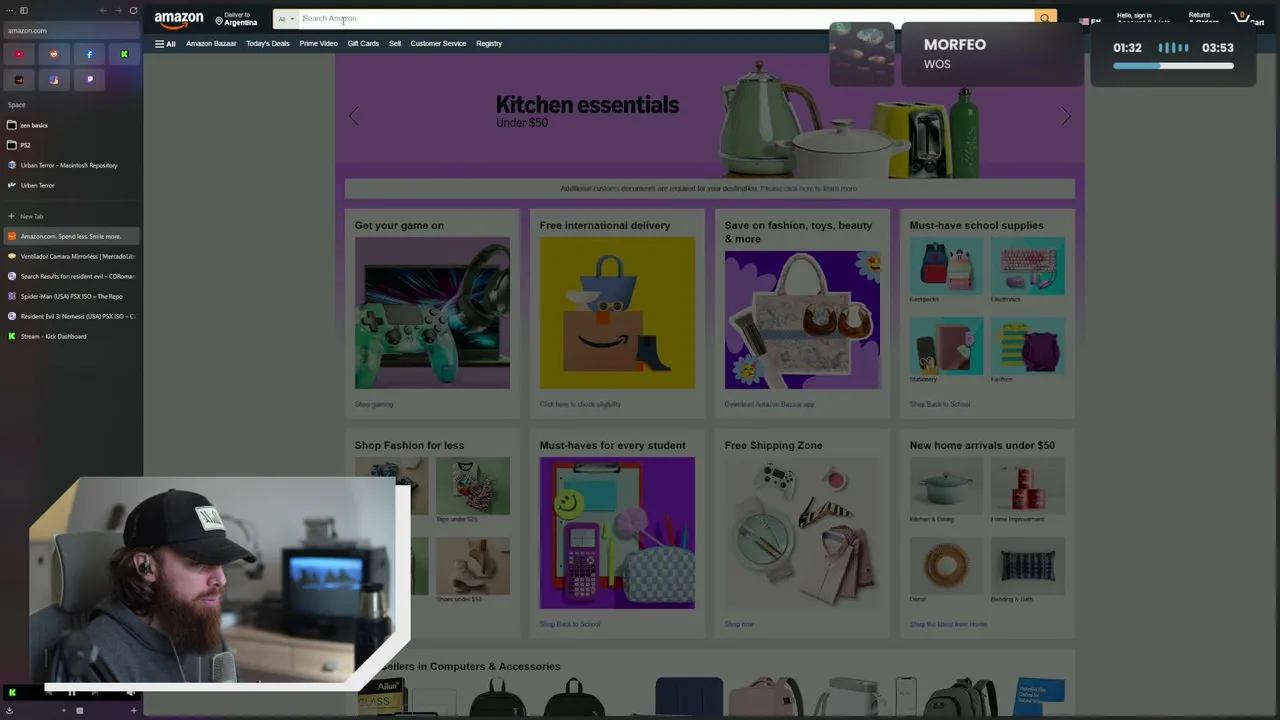Open the Reddit pinned tab
This screenshot has width=1280, height=720.
54,54
